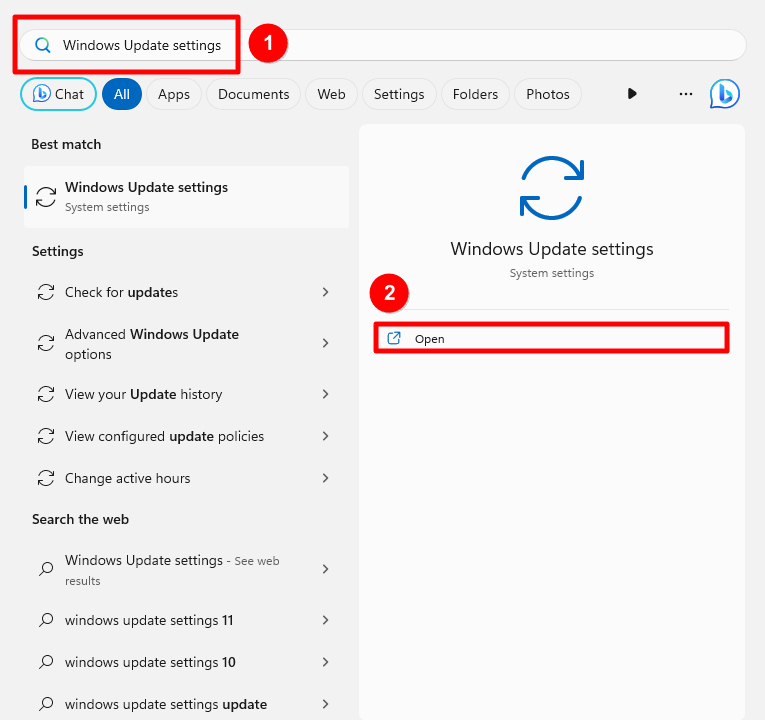Switch to the Documents filter
This screenshot has width=765, height=720.
pyautogui.click(x=253, y=94)
